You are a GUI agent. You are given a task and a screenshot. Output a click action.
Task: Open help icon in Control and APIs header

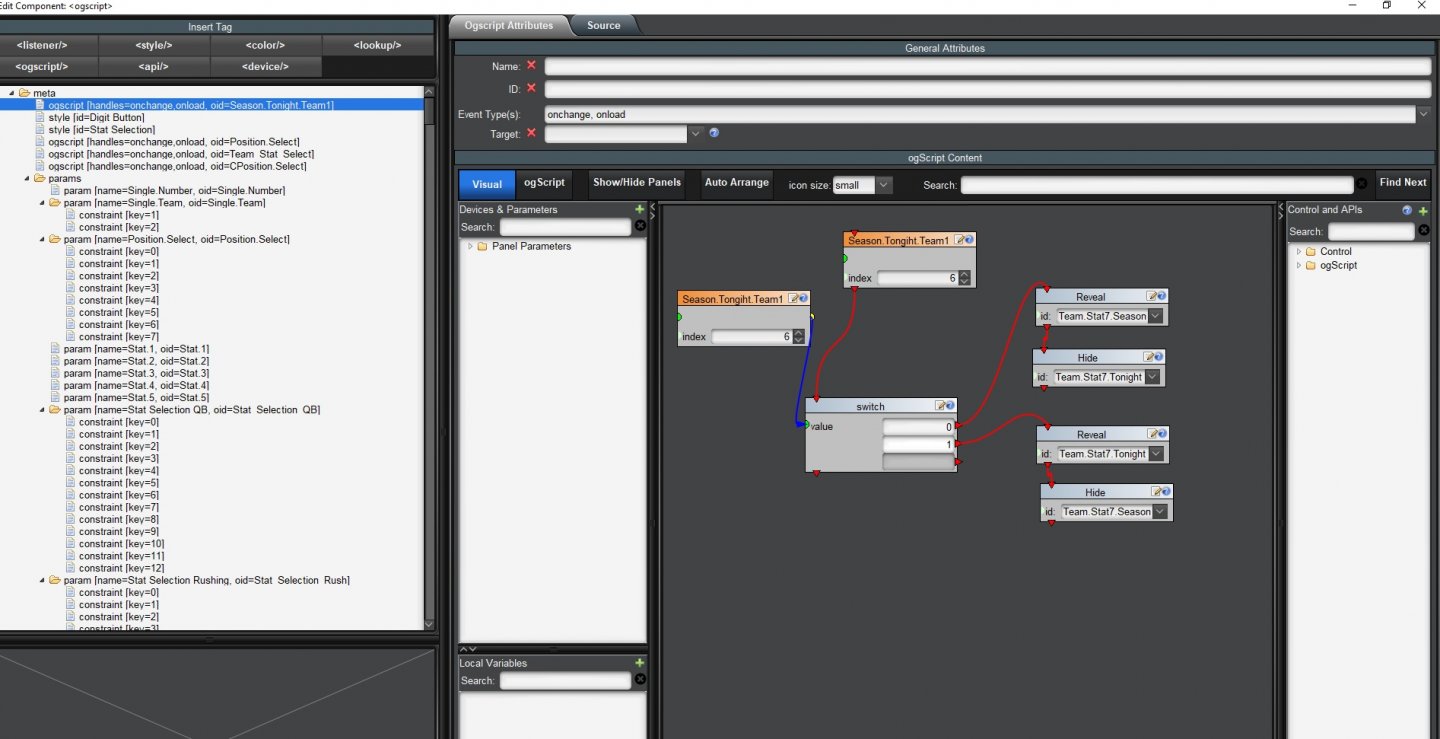[1407, 210]
